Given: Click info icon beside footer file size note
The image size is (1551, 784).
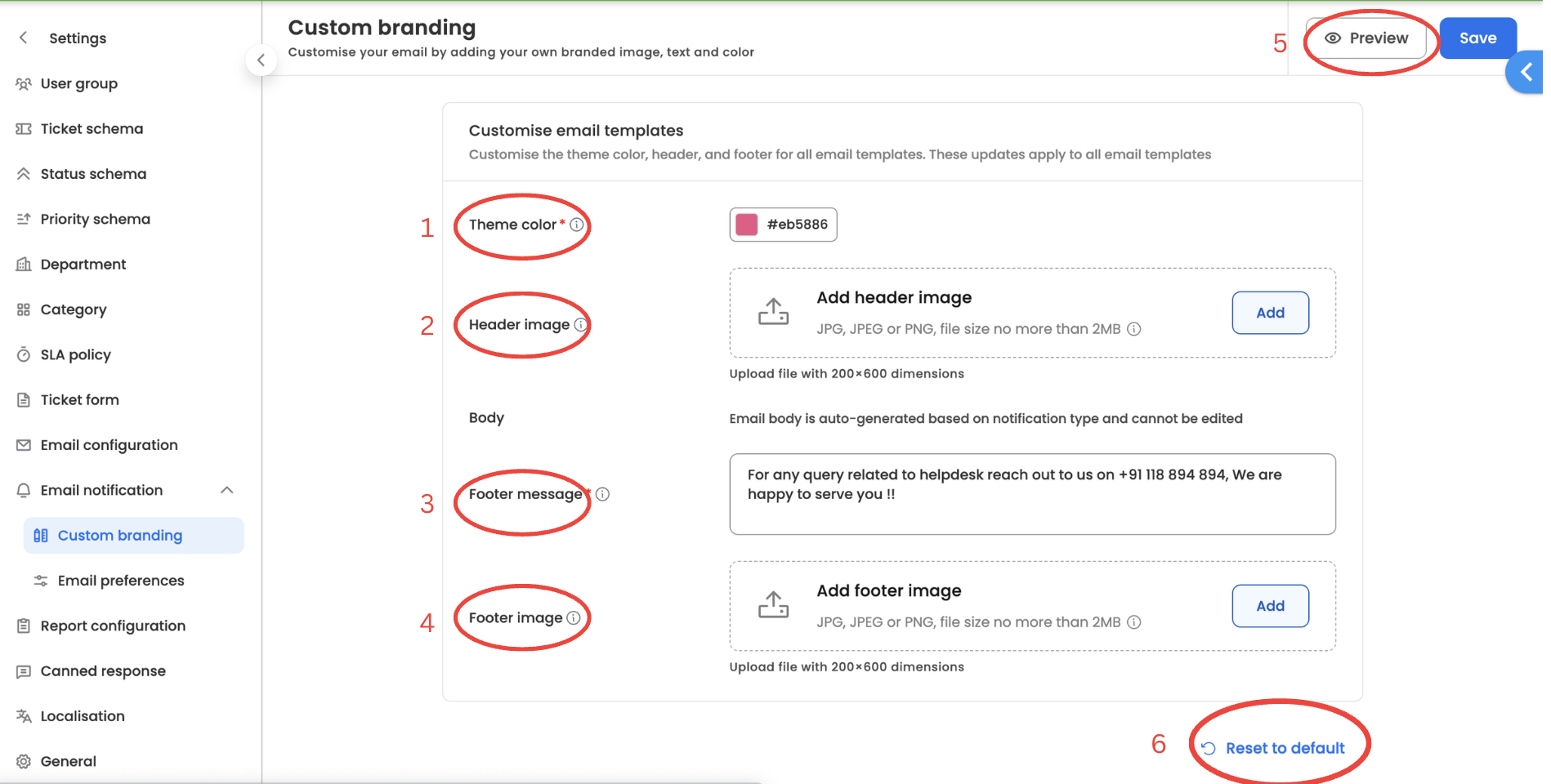Looking at the screenshot, I should pyautogui.click(x=1134, y=622).
